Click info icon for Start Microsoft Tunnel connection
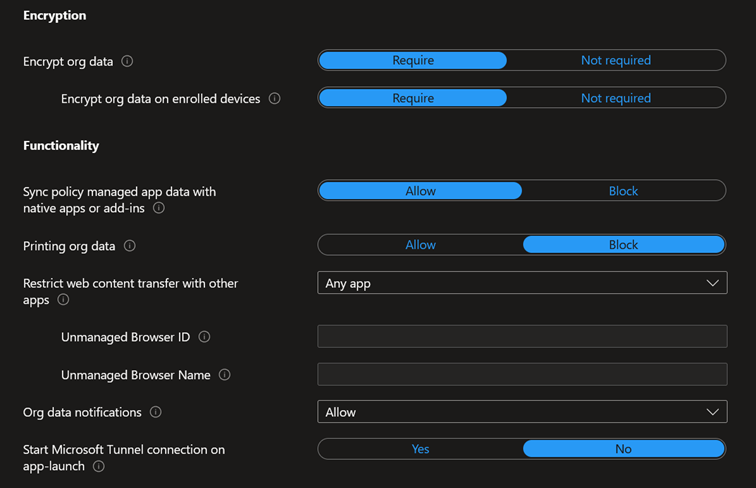This screenshot has width=756, height=488. pyautogui.click(x=98, y=466)
